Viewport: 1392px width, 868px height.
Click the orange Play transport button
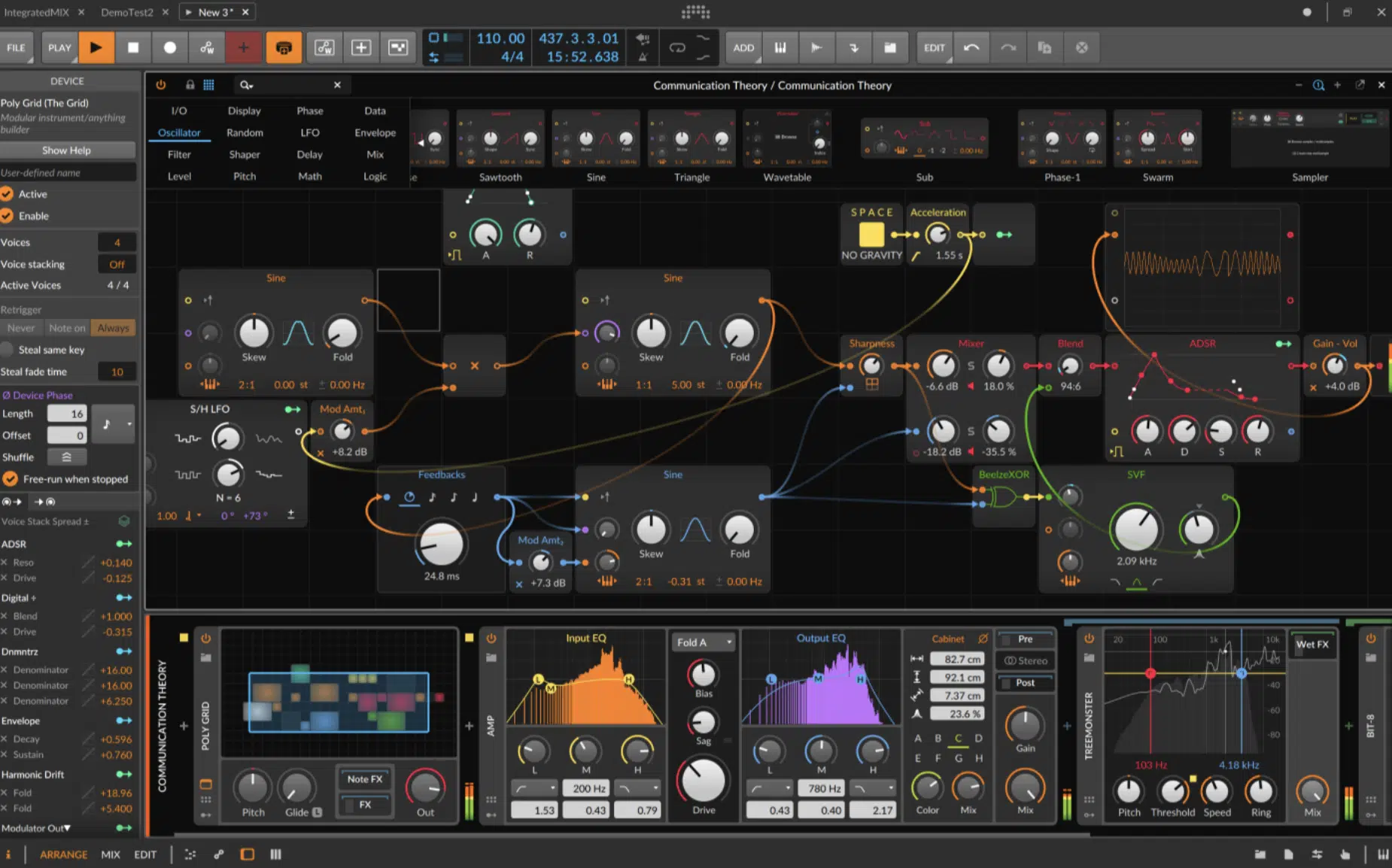(x=96, y=47)
